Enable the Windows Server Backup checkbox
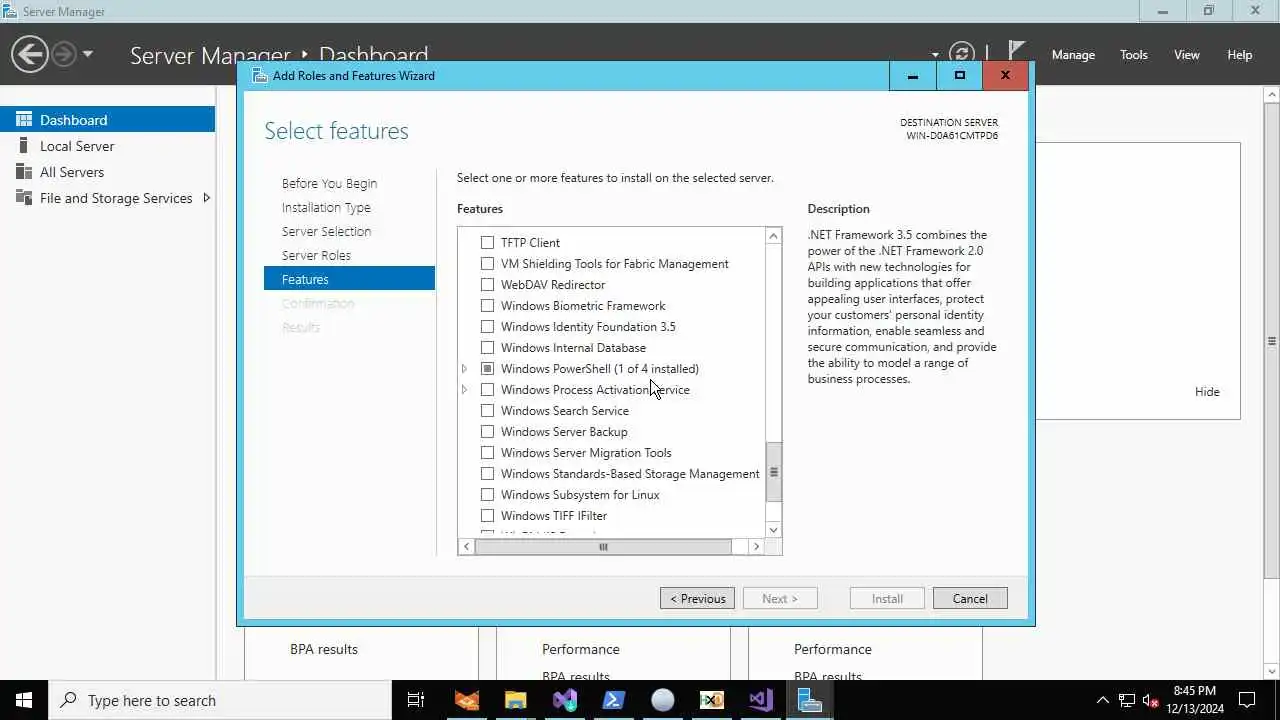This screenshot has height=720, width=1280. 487,431
